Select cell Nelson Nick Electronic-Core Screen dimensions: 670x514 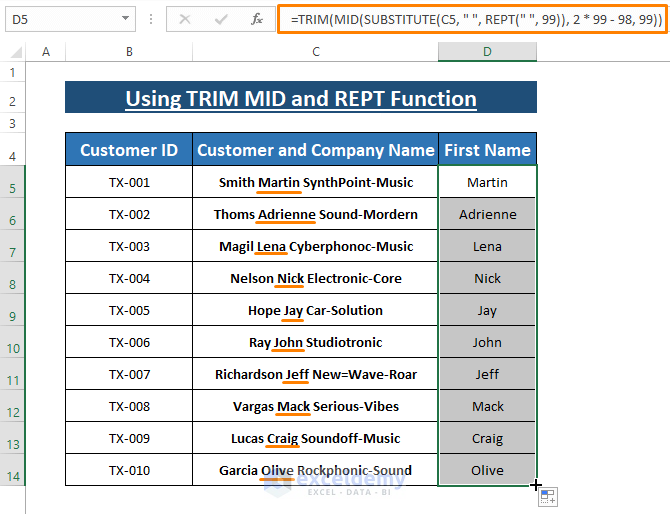[x=315, y=278]
